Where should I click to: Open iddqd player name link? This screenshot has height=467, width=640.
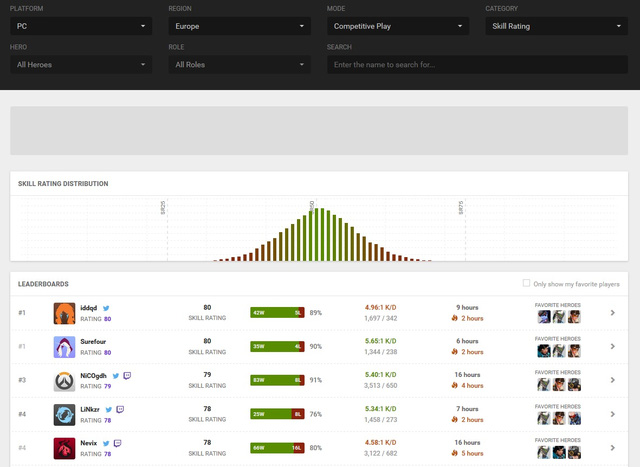point(89,308)
